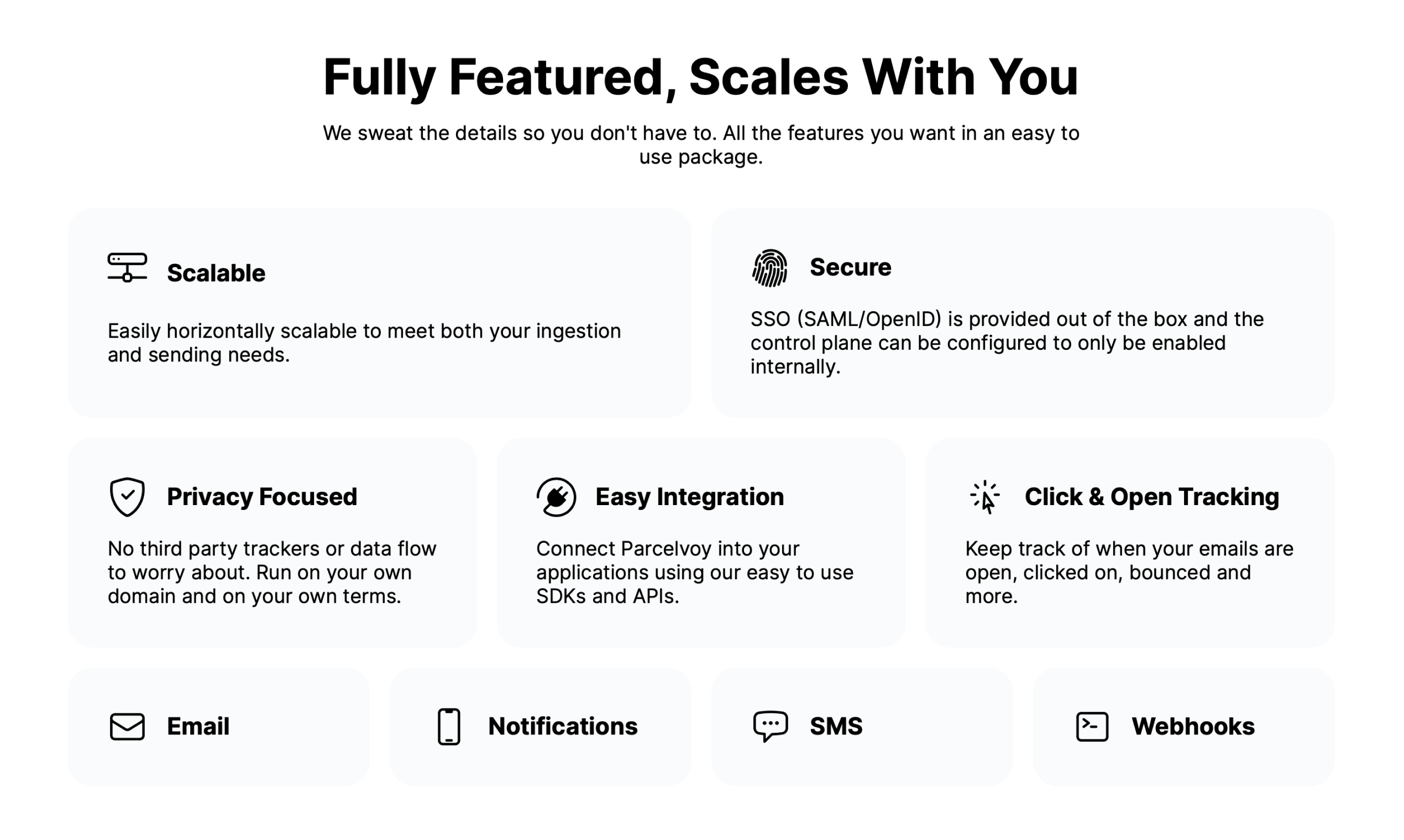Click the fingerprint icon next to Secure

point(770,267)
